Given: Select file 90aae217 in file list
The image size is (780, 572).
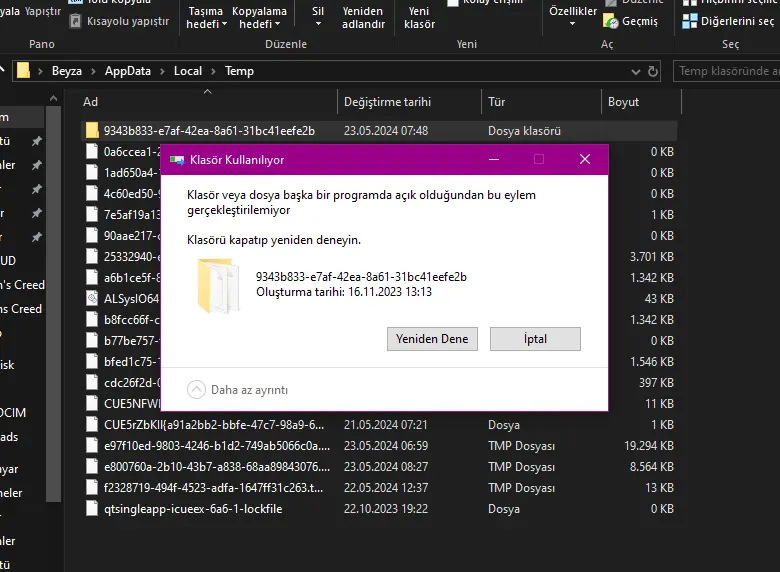Looking at the screenshot, I should [x=132, y=235].
